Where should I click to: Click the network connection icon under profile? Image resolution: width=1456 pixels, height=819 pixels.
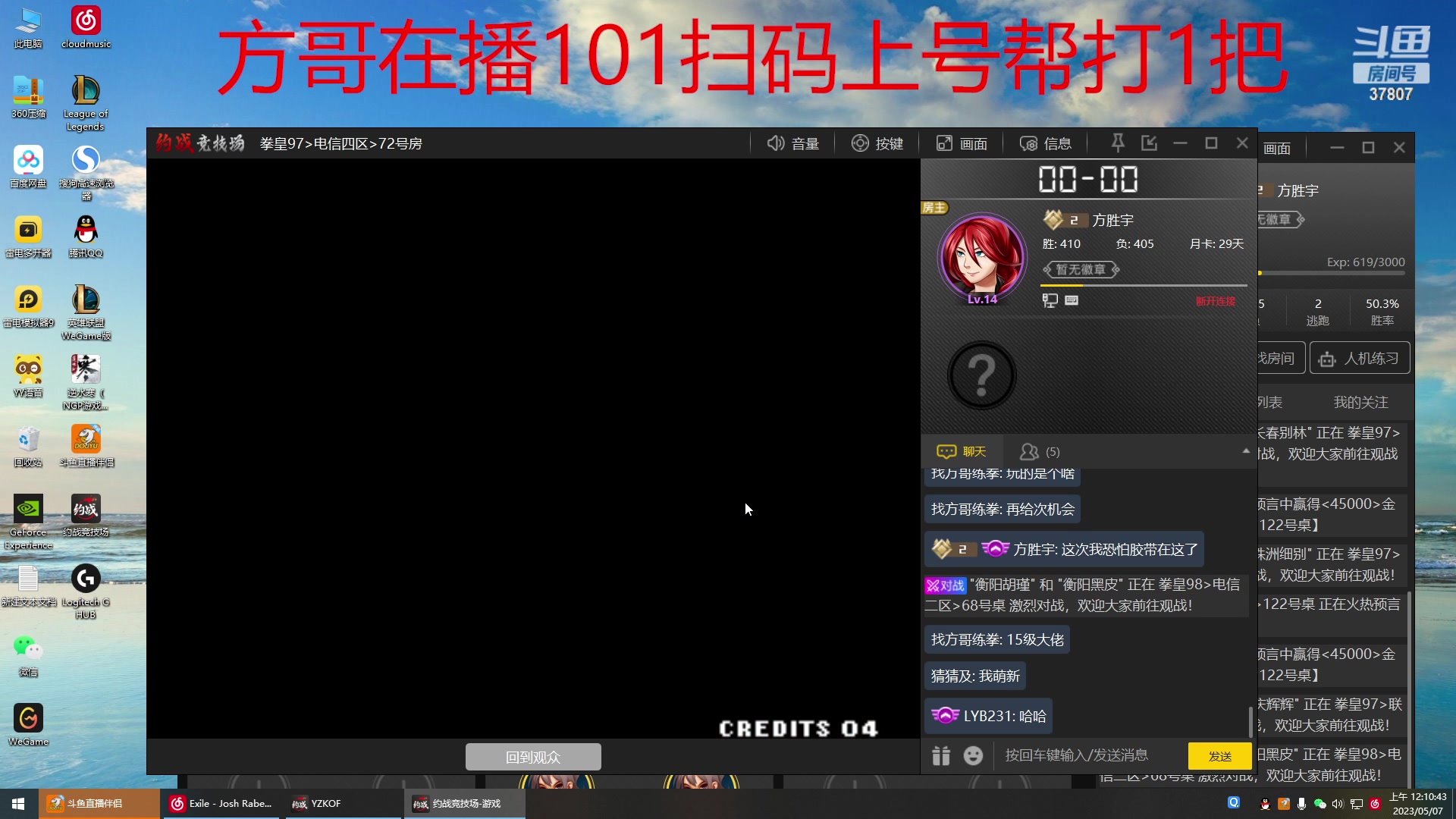[x=1050, y=300]
